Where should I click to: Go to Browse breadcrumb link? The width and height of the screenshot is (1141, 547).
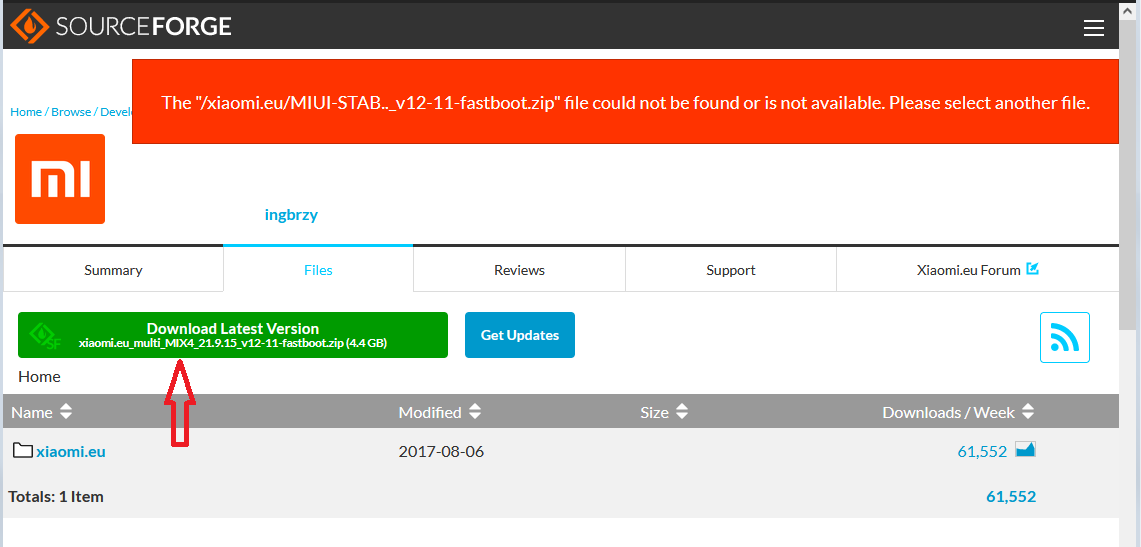[71, 112]
